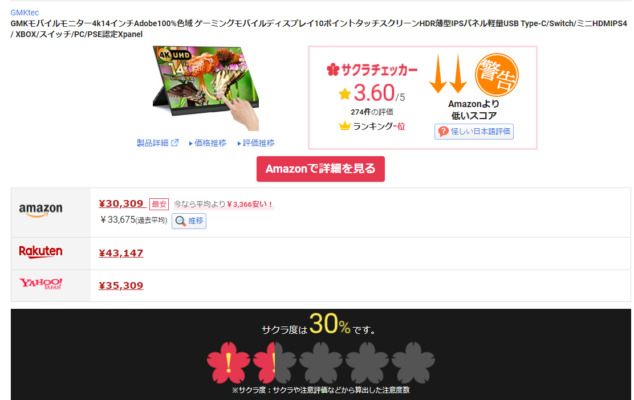Screen dimensions: 634x400
Task: Open Amazon price ¥30,309 link
Action: tap(121, 203)
